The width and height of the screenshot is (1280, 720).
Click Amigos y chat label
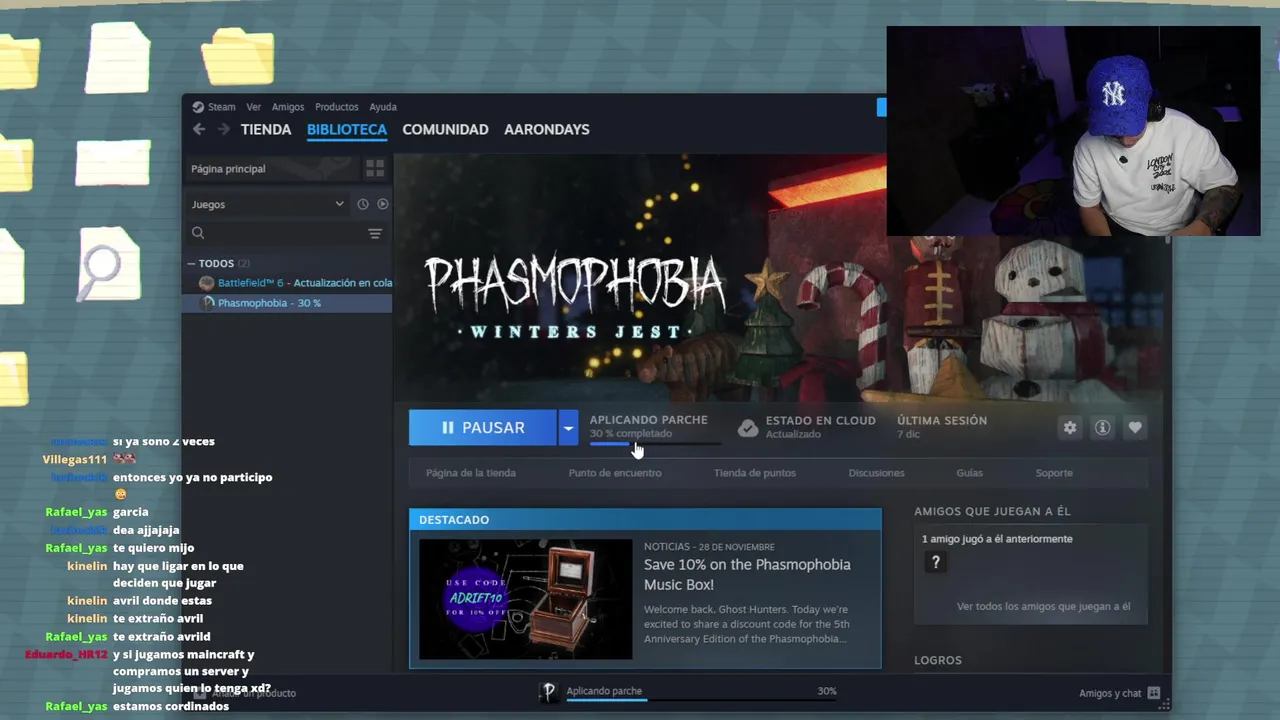(1110, 693)
